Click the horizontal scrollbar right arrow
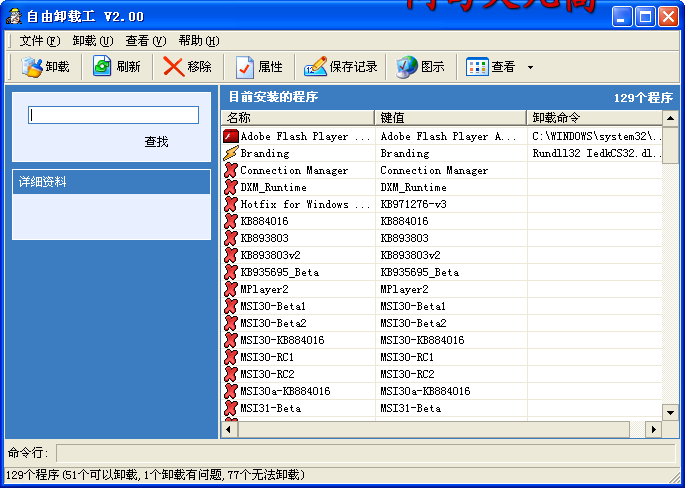 654,429
